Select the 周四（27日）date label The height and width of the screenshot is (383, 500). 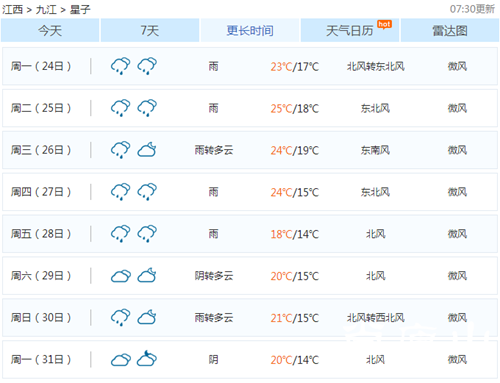point(41,192)
